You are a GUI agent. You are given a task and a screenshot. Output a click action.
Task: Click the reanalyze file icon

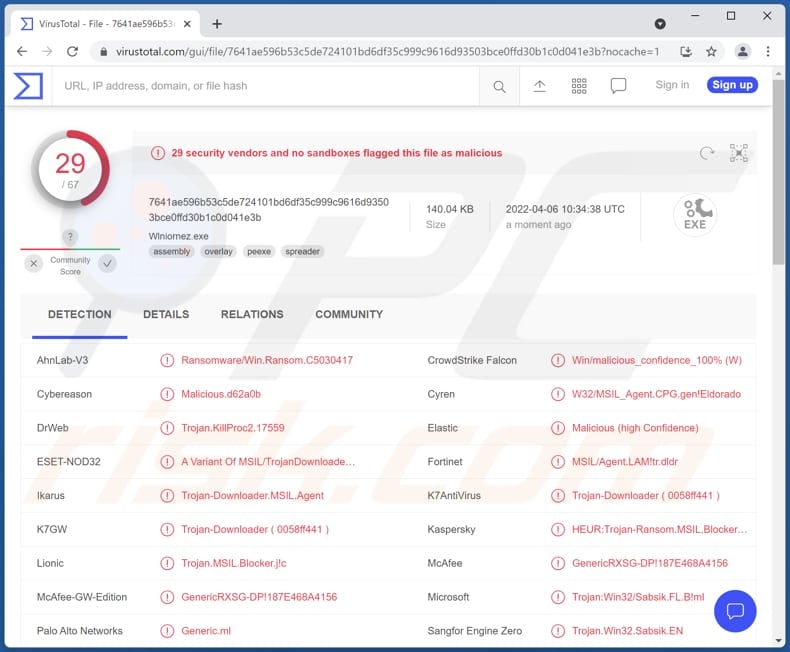tap(707, 153)
